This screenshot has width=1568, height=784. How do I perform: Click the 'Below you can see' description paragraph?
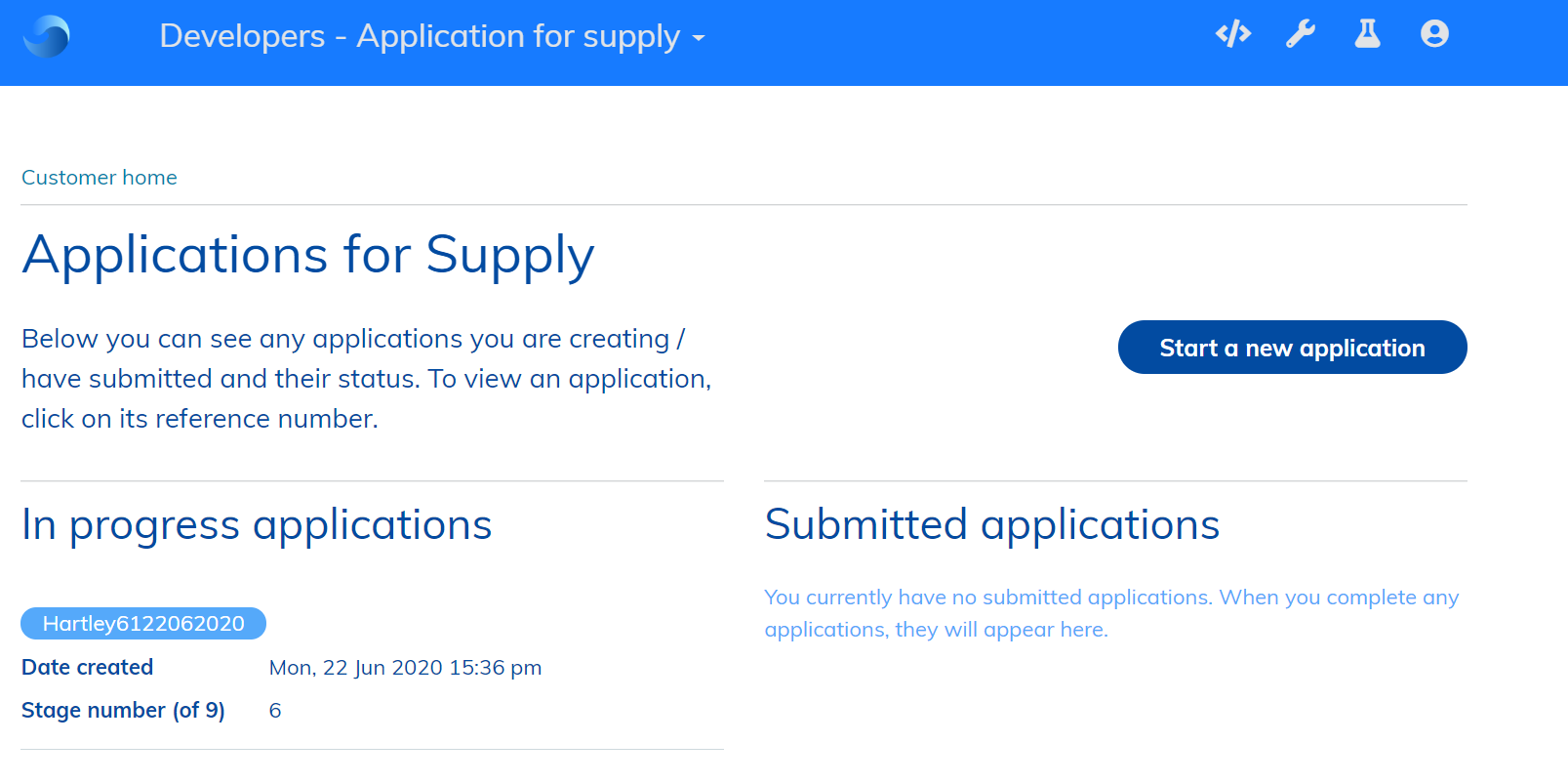coord(366,379)
